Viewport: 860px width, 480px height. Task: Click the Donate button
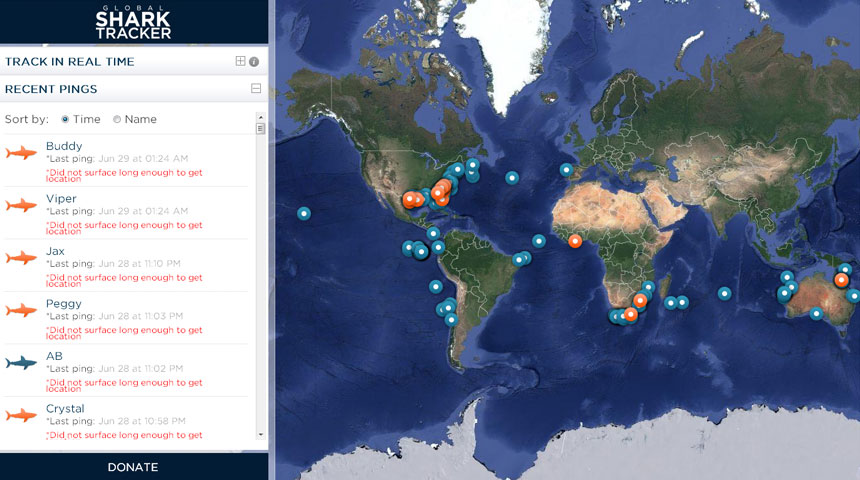tap(133, 467)
